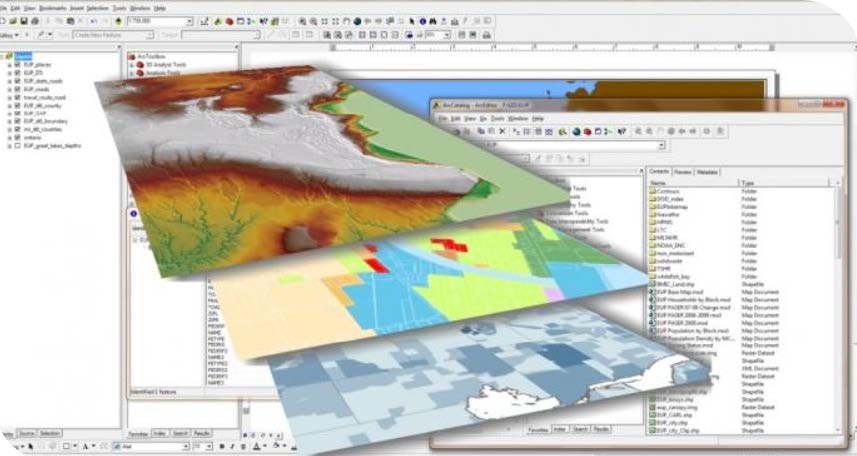Toggle the EUP_places layer checkbox
The height and width of the screenshot is (456, 857).
coord(18,65)
